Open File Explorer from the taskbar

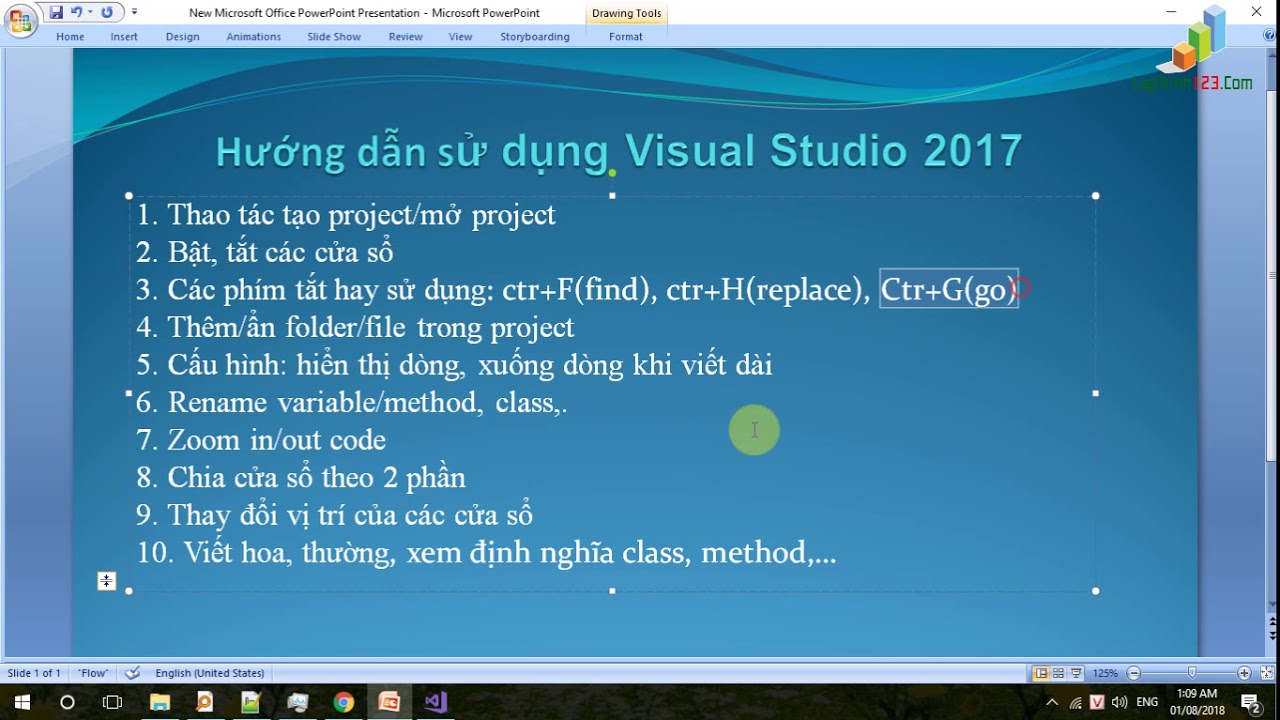[160, 702]
